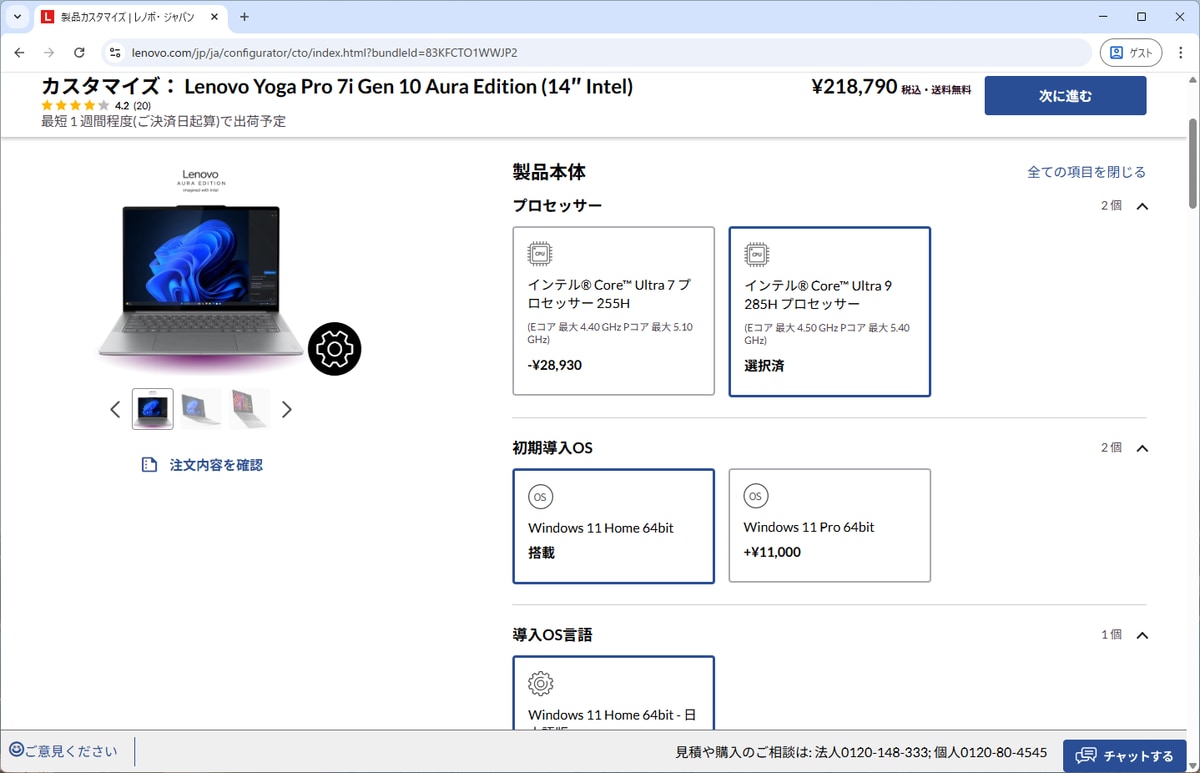Click the next image arrow in the product carousel
This screenshot has width=1200, height=773.
pyautogui.click(x=287, y=409)
